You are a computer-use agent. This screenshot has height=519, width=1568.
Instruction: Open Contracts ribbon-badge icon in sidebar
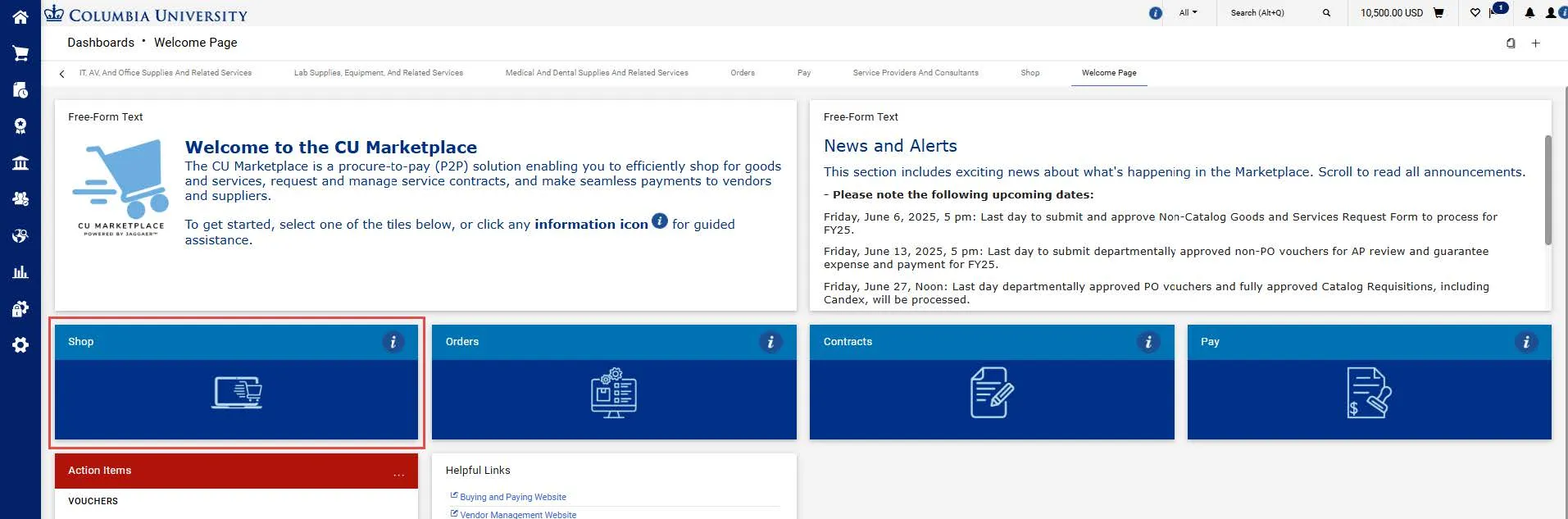(x=20, y=125)
